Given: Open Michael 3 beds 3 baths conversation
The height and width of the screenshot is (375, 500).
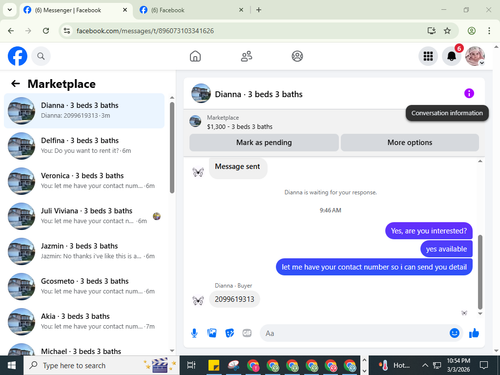Looking at the screenshot, I should pos(84,349).
